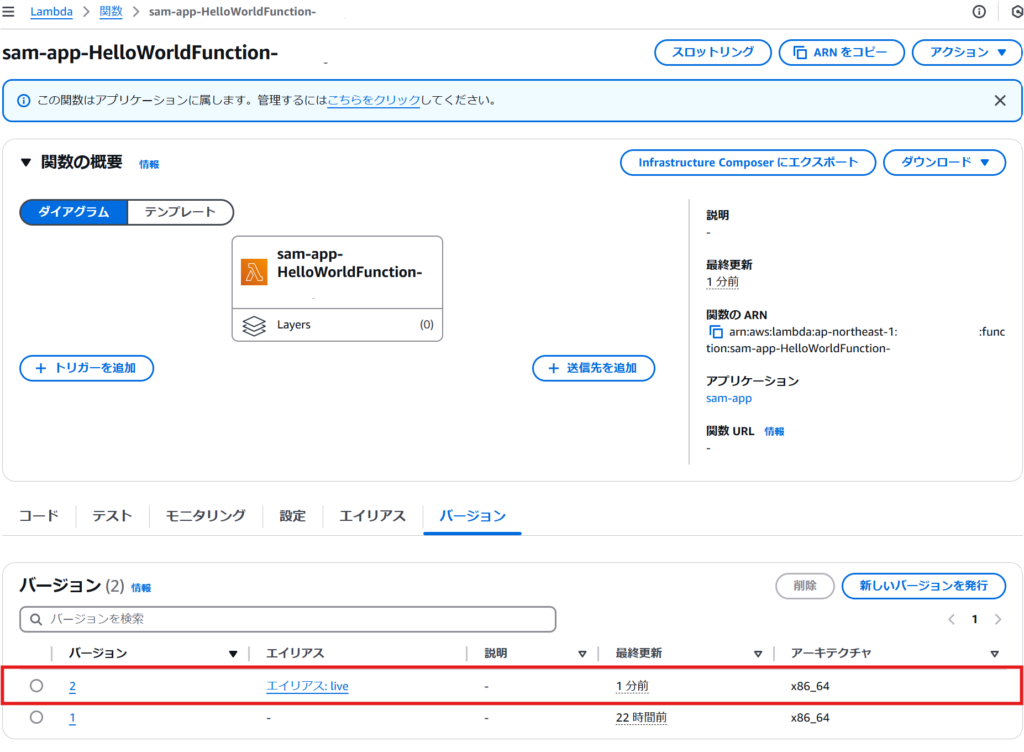Open 情報 link beside 関数の概要

pyautogui.click(x=149, y=164)
